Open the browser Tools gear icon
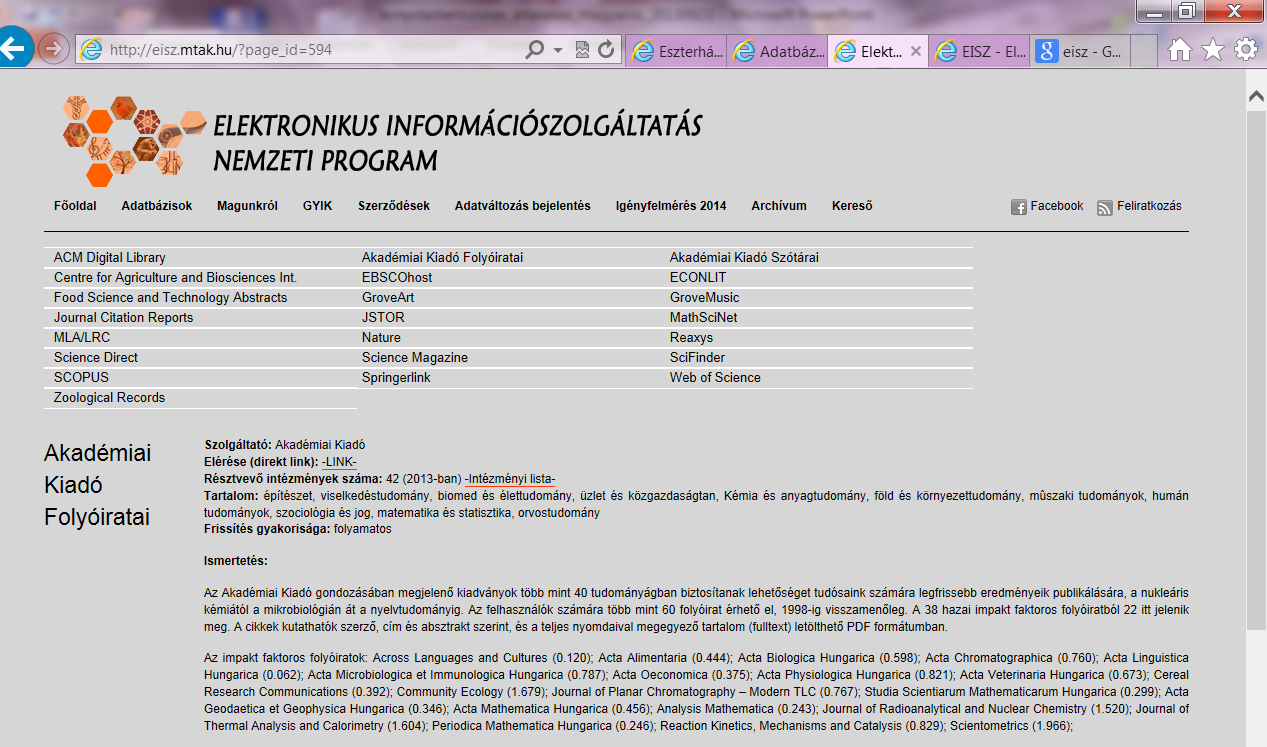The width and height of the screenshot is (1267, 747). [1246, 49]
